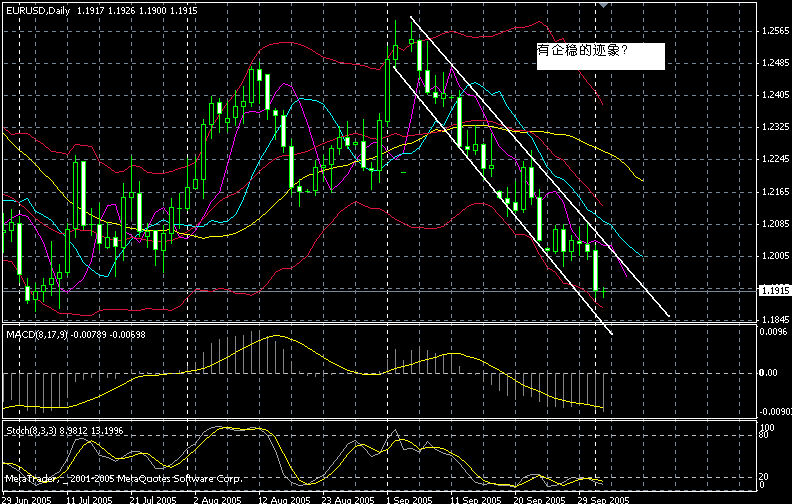
Task: Click the 2 Aug 2005 date label
Action: (x=218, y=500)
